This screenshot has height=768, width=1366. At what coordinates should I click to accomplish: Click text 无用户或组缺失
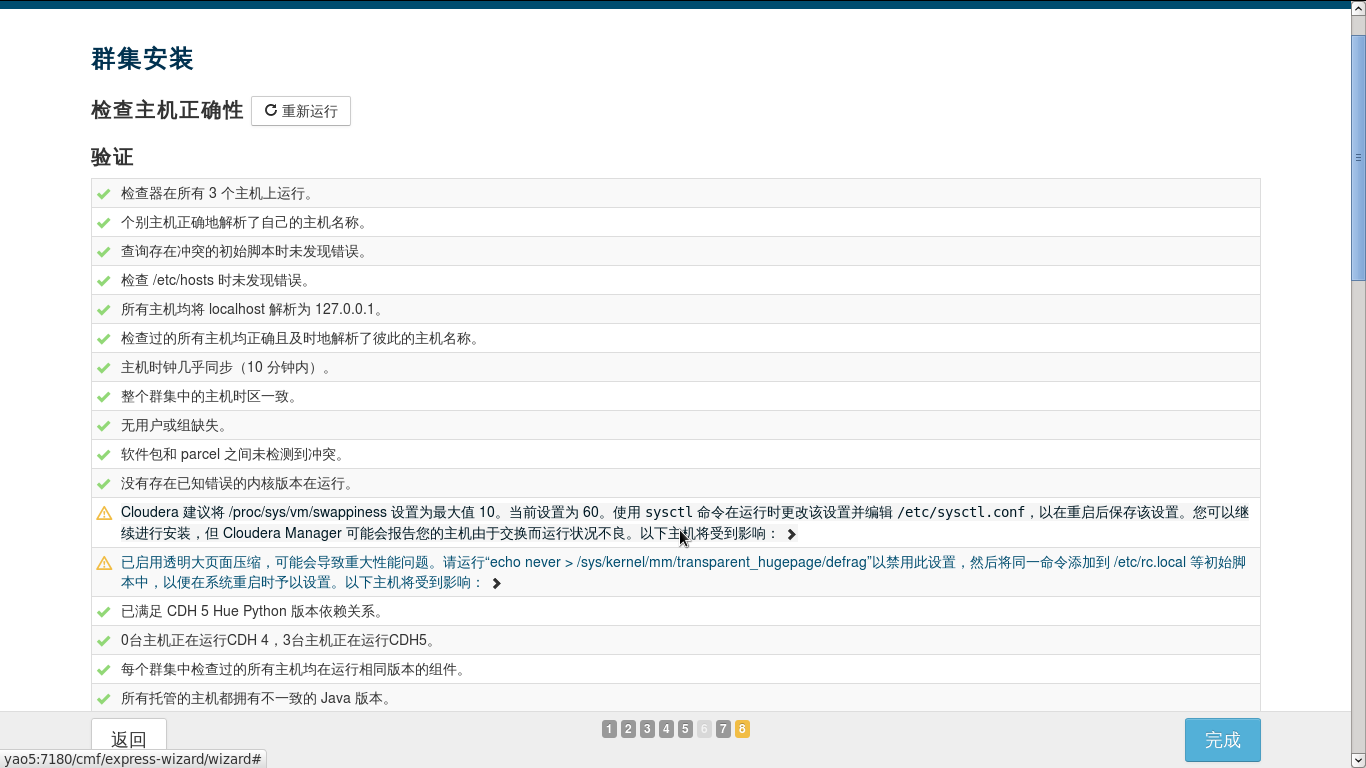(x=174, y=426)
